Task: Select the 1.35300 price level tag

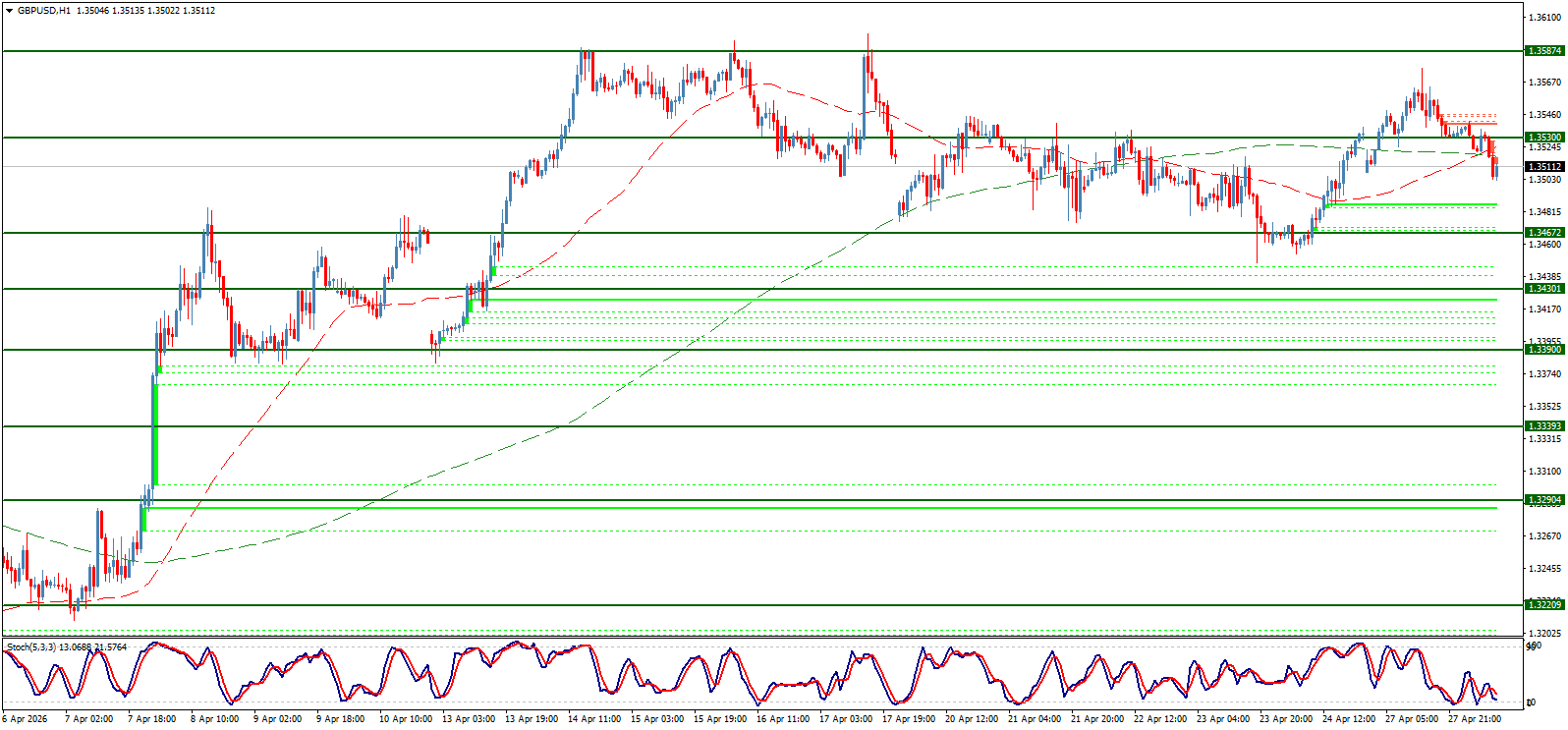Action: click(1544, 138)
